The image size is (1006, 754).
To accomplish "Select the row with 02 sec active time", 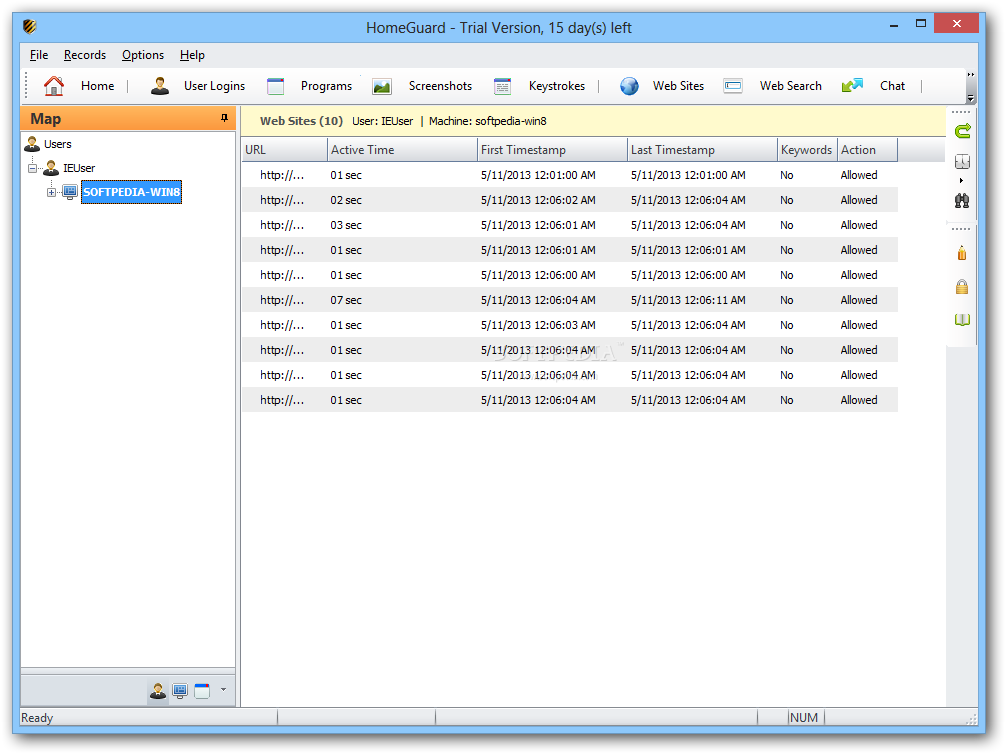I will click(x=570, y=200).
